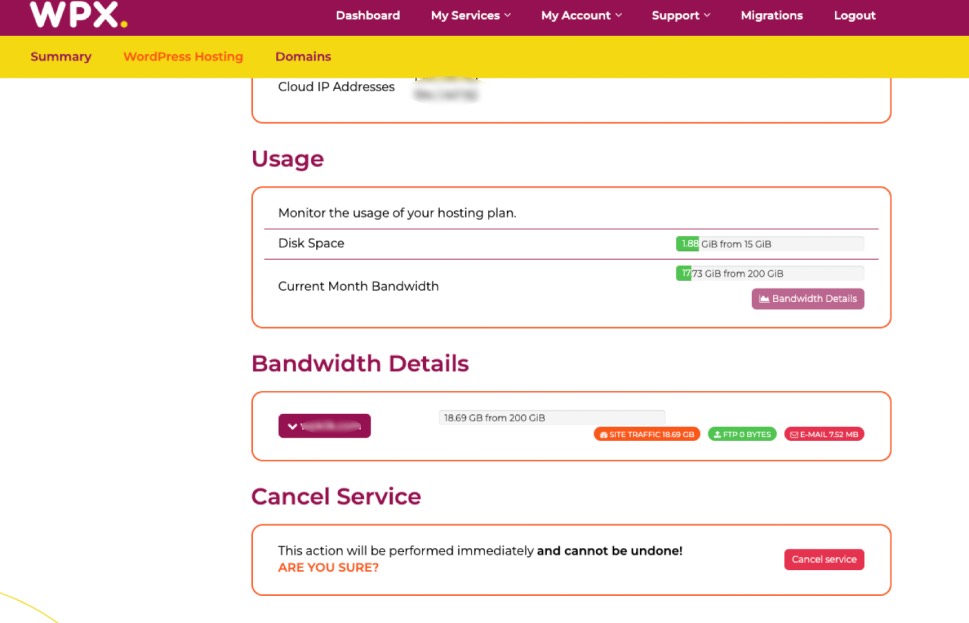Screen dimensions: 969x623
Task: Click the WPX logo
Action: [x=78, y=15]
